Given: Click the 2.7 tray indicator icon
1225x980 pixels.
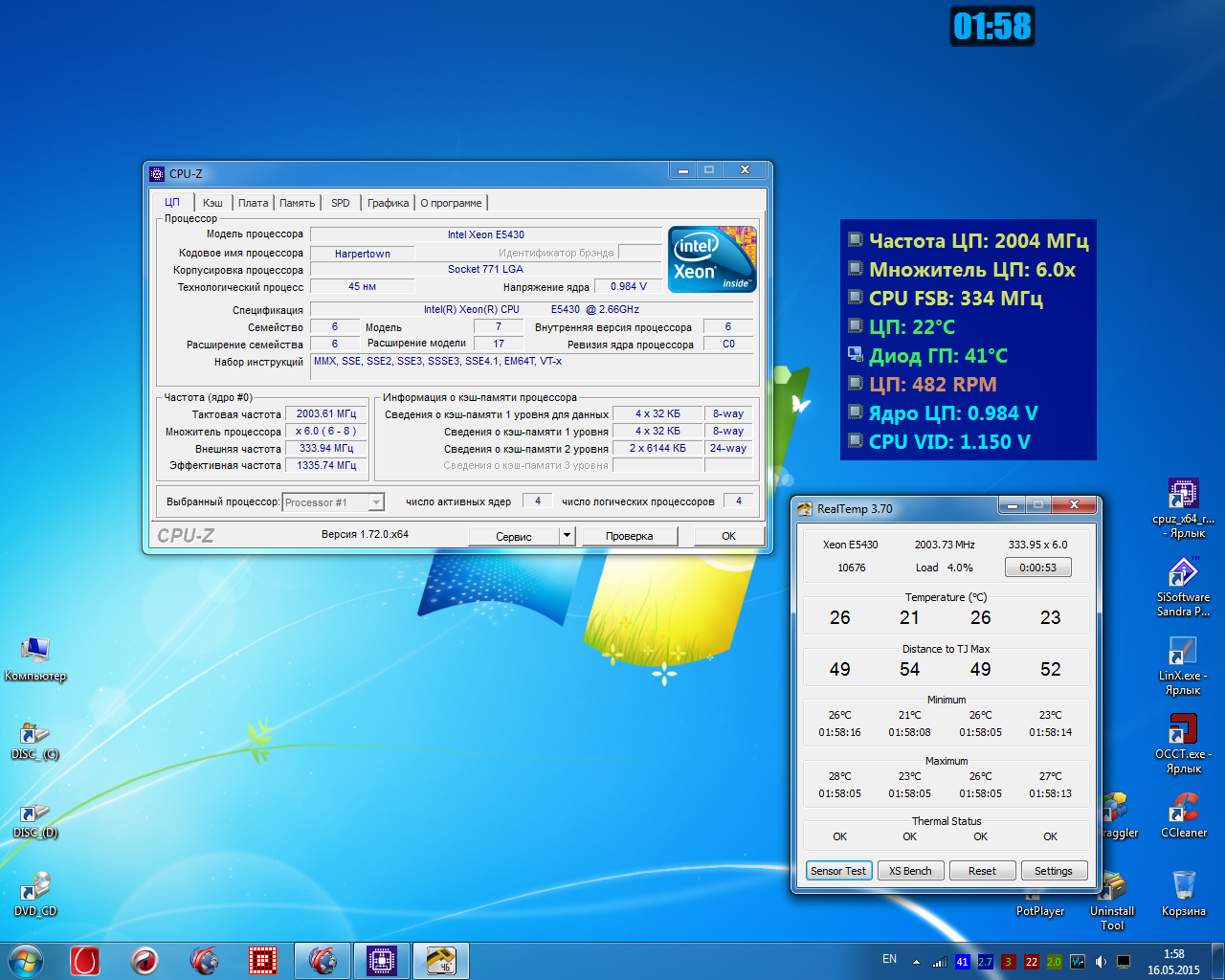Looking at the screenshot, I should (x=985, y=962).
